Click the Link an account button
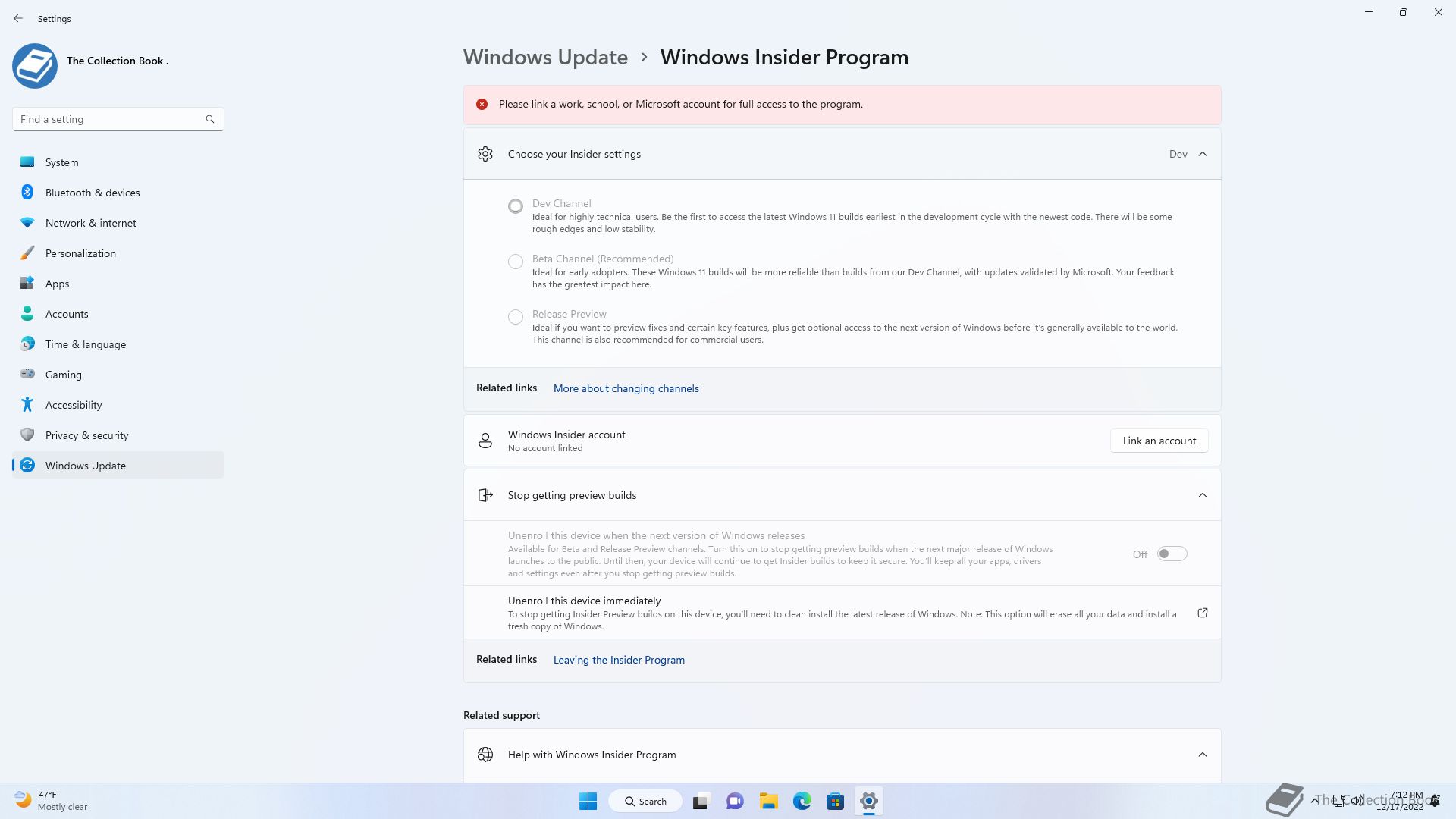This screenshot has width=1456, height=819. pos(1159,441)
